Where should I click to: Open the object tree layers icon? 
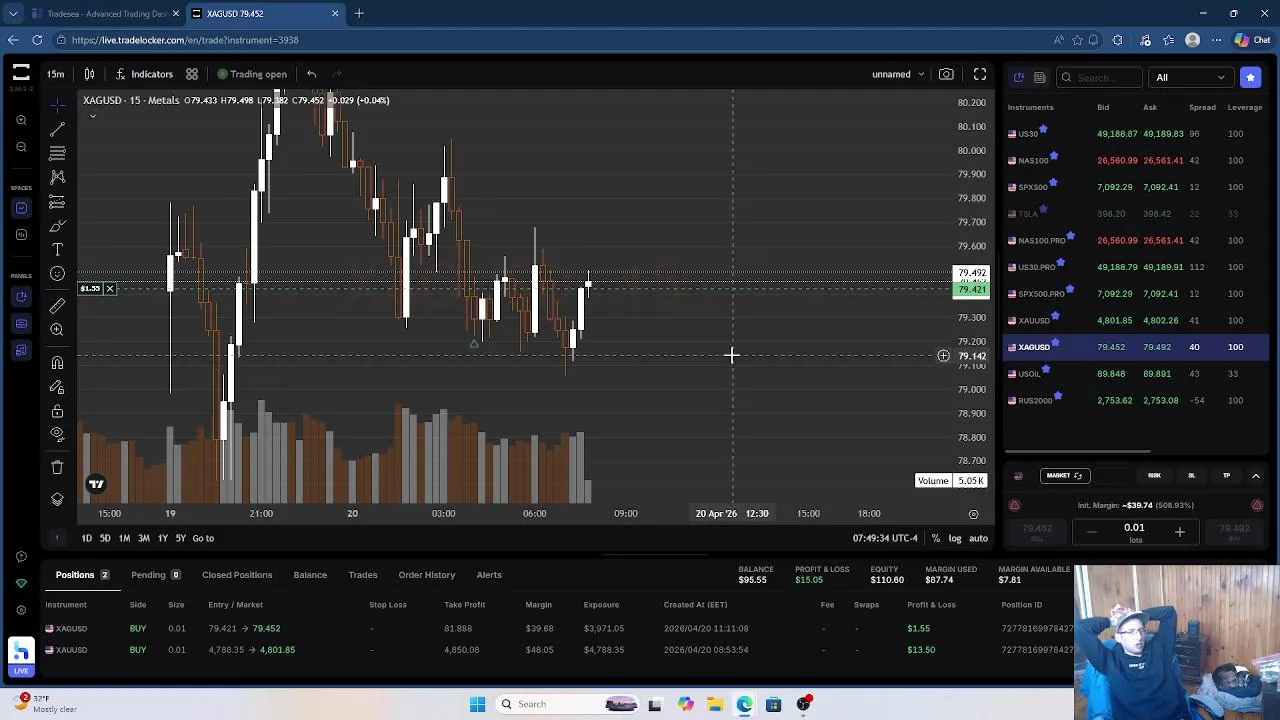point(57,499)
